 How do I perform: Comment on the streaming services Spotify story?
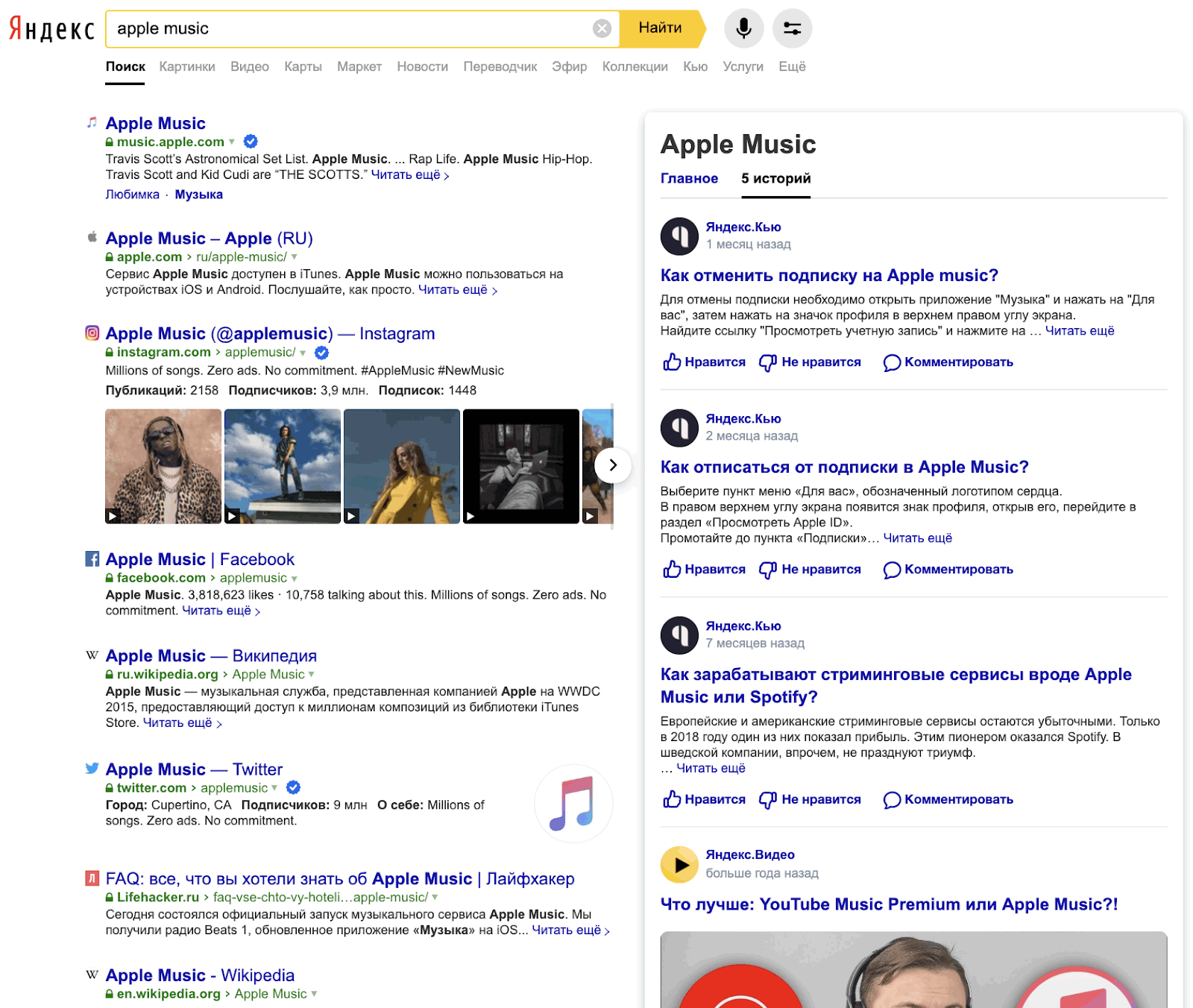[948, 799]
